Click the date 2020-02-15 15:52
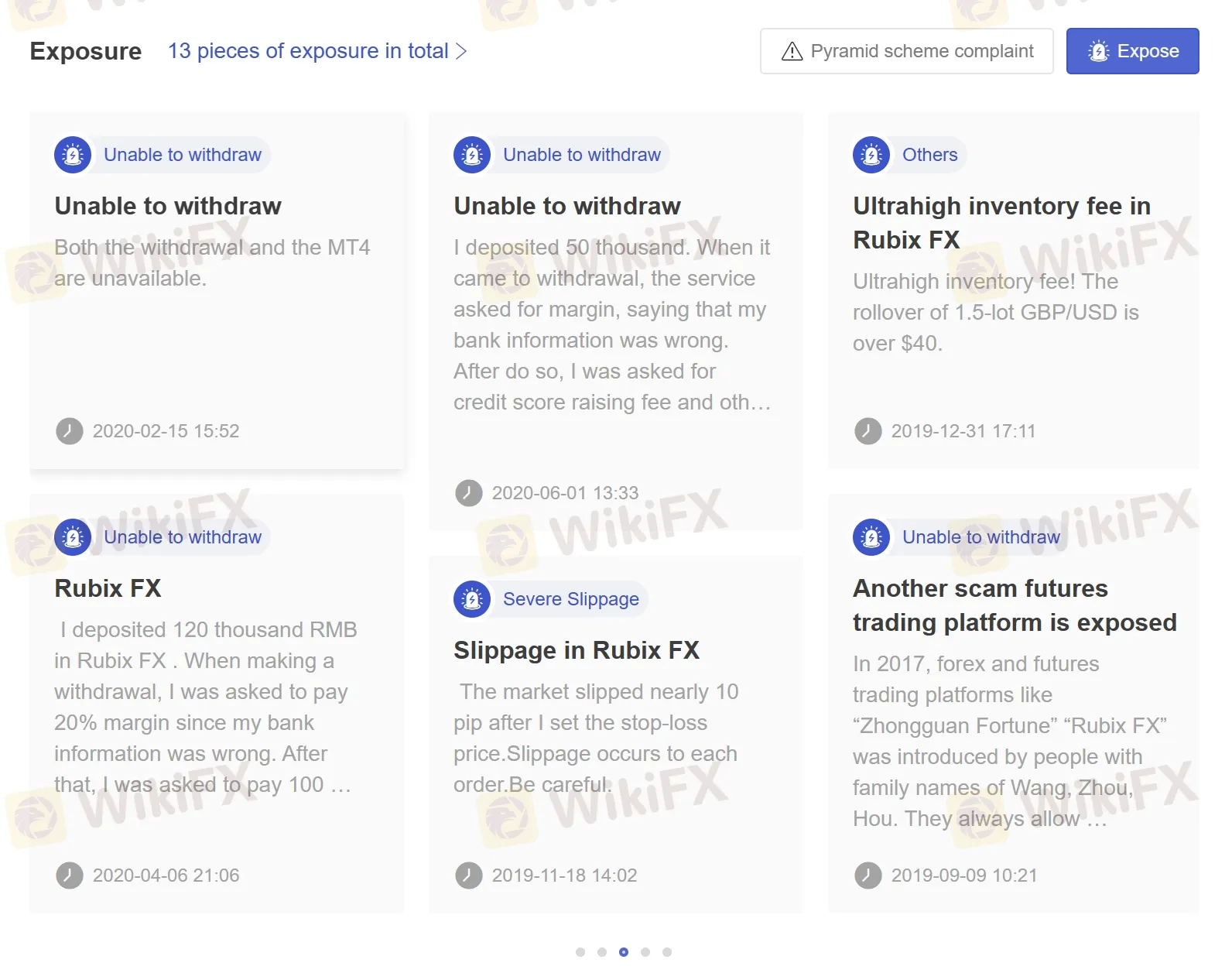This screenshot has width=1232, height=980. (x=166, y=431)
